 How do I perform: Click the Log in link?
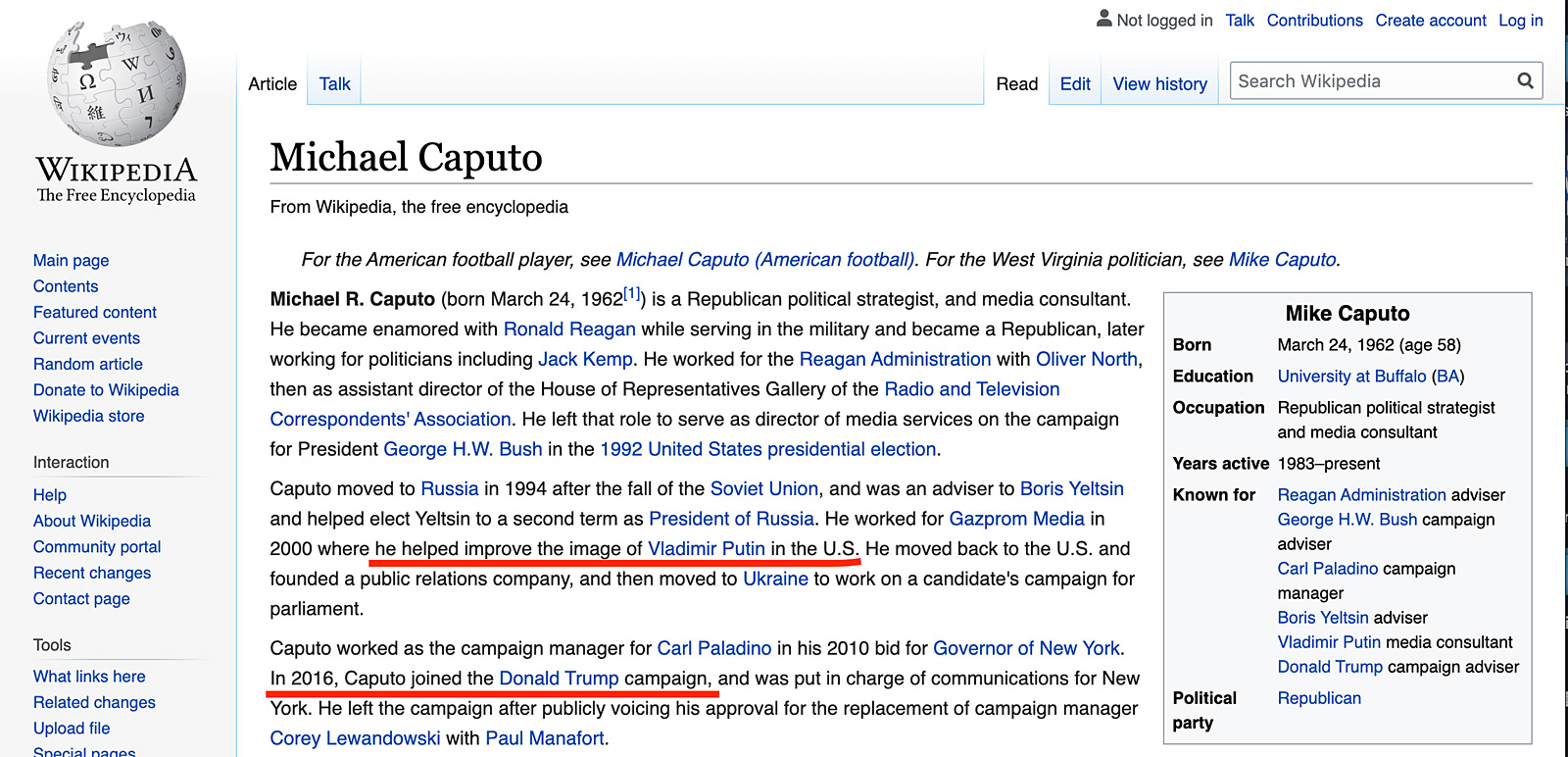coord(1520,21)
